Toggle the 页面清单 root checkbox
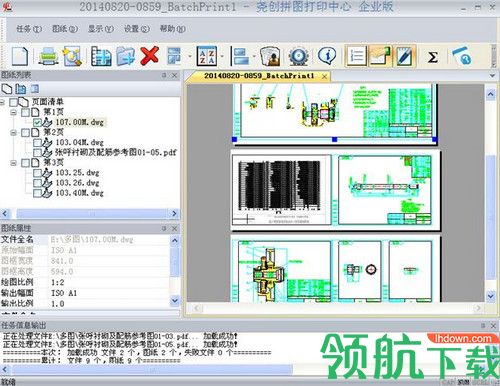 click(13, 102)
